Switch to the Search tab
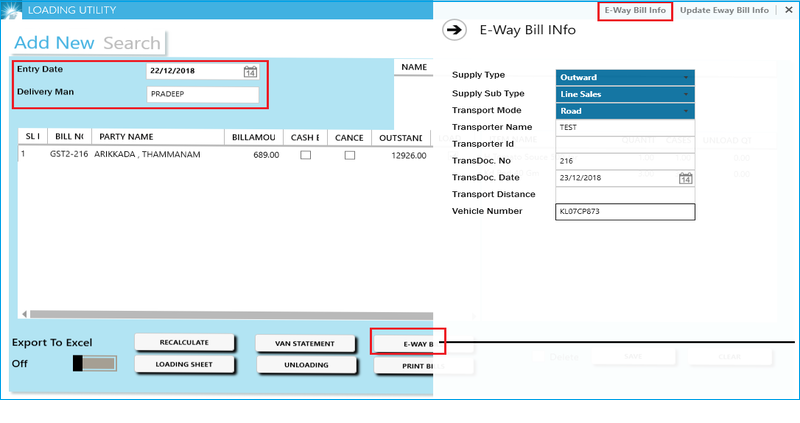 [132, 43]
